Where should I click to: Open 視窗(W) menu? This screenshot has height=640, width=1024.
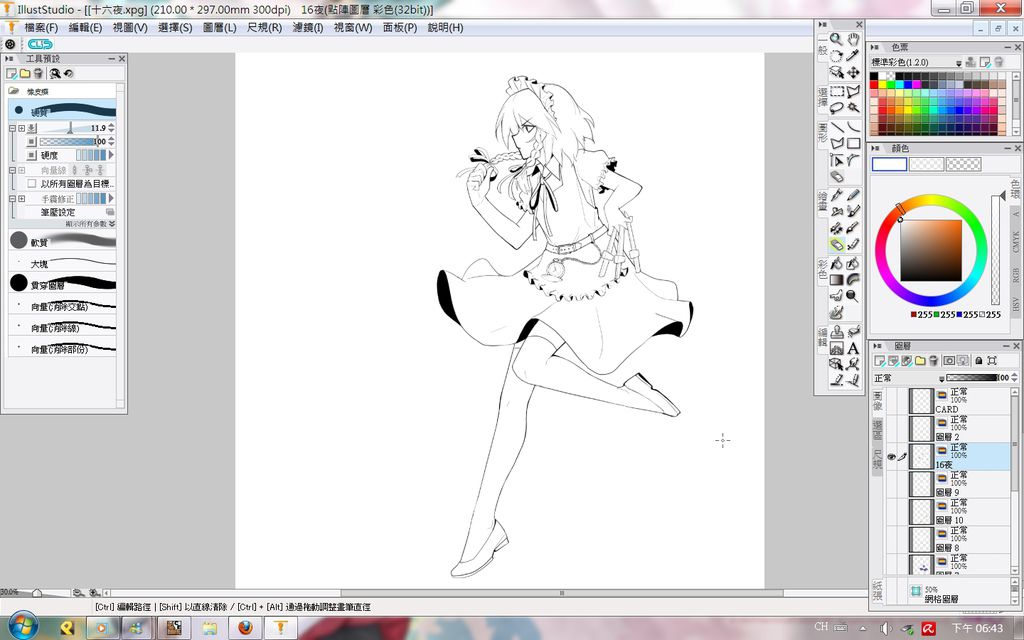(353, 27)
